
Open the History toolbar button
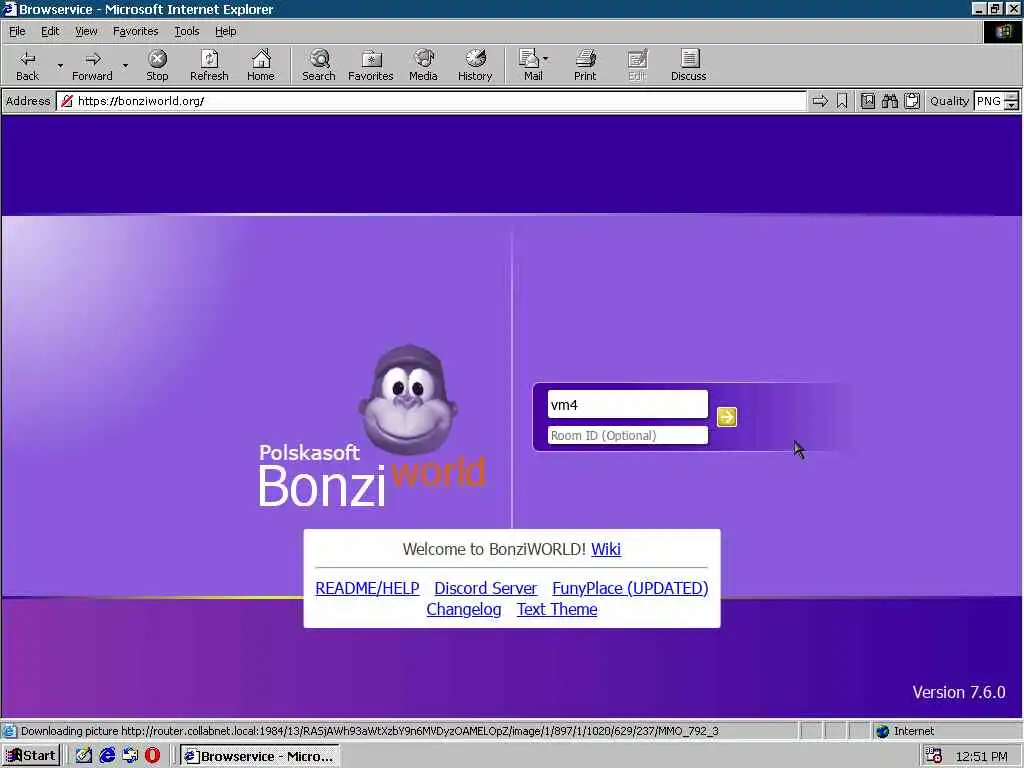click(x=475, y=65)
